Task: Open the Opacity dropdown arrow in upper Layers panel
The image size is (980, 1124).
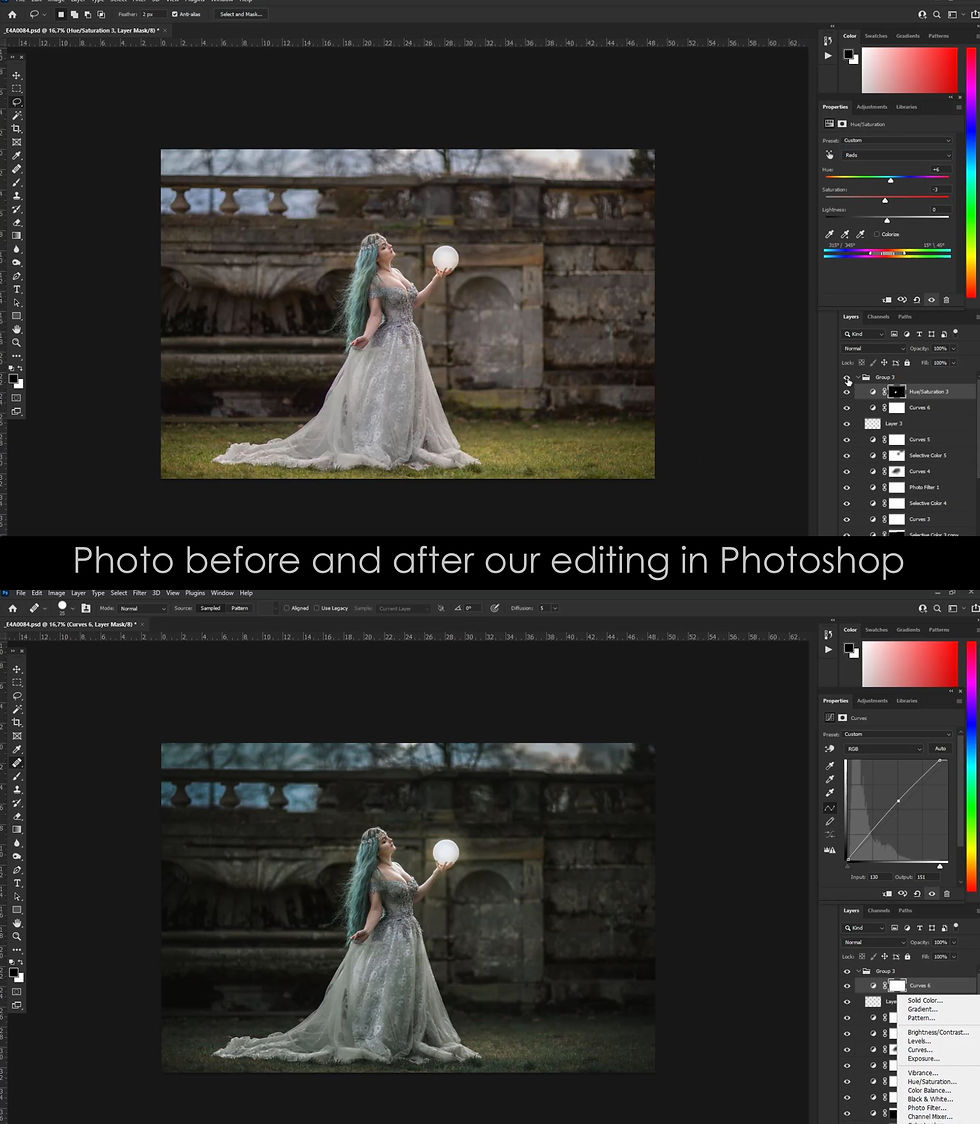Action: click(953, 348)
